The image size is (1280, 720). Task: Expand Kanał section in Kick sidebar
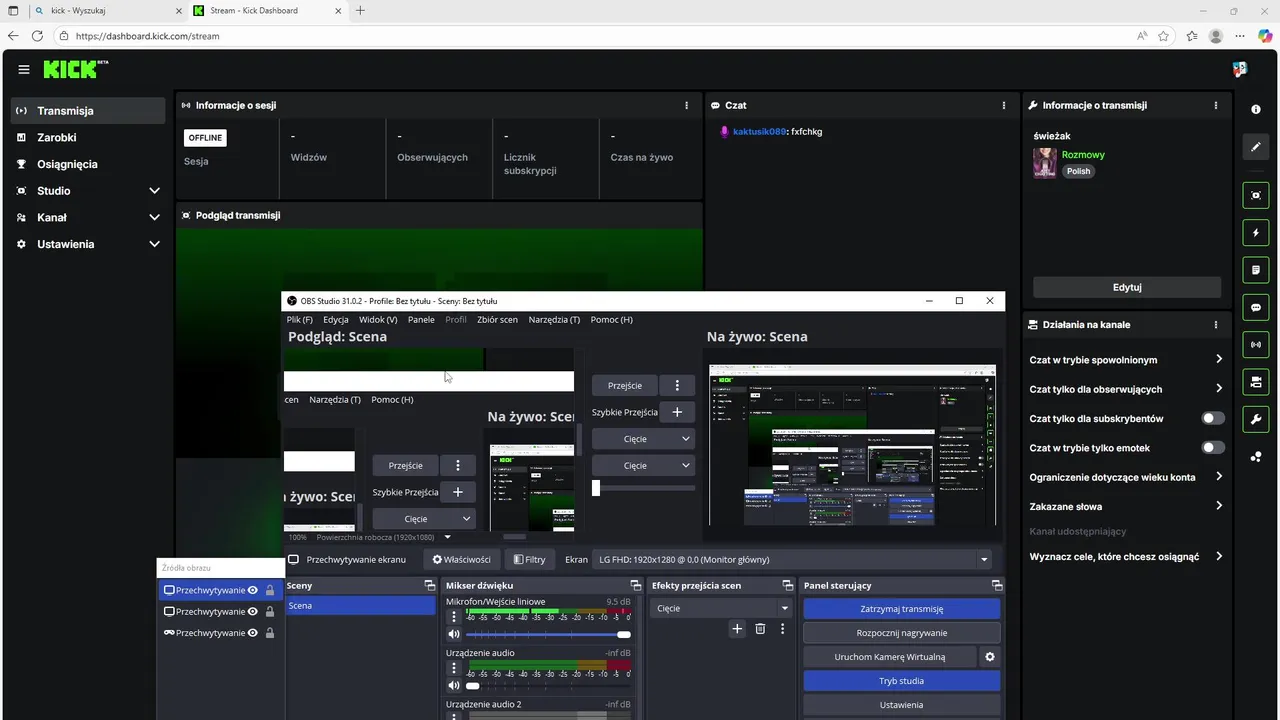(154, 217)
